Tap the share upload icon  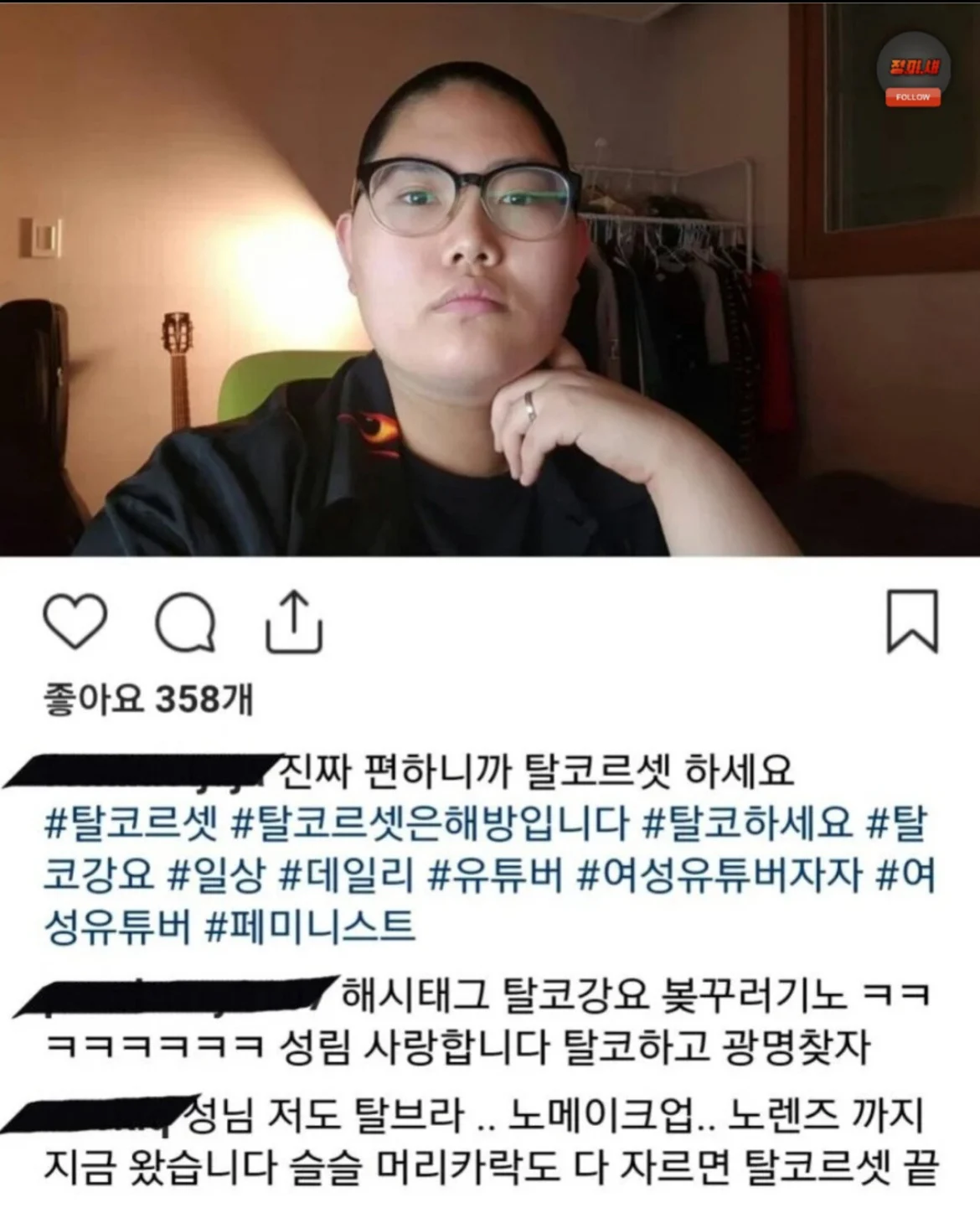(294, 622)
